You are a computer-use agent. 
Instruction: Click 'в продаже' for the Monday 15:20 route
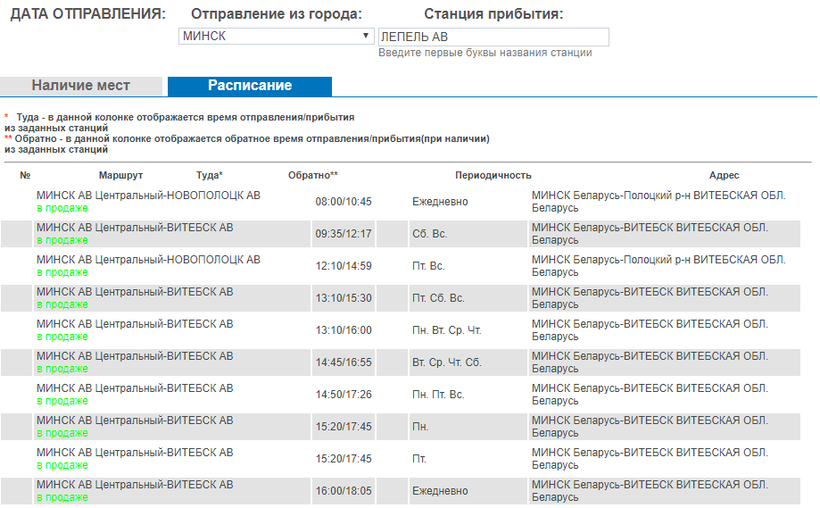[x=62, y=432]
